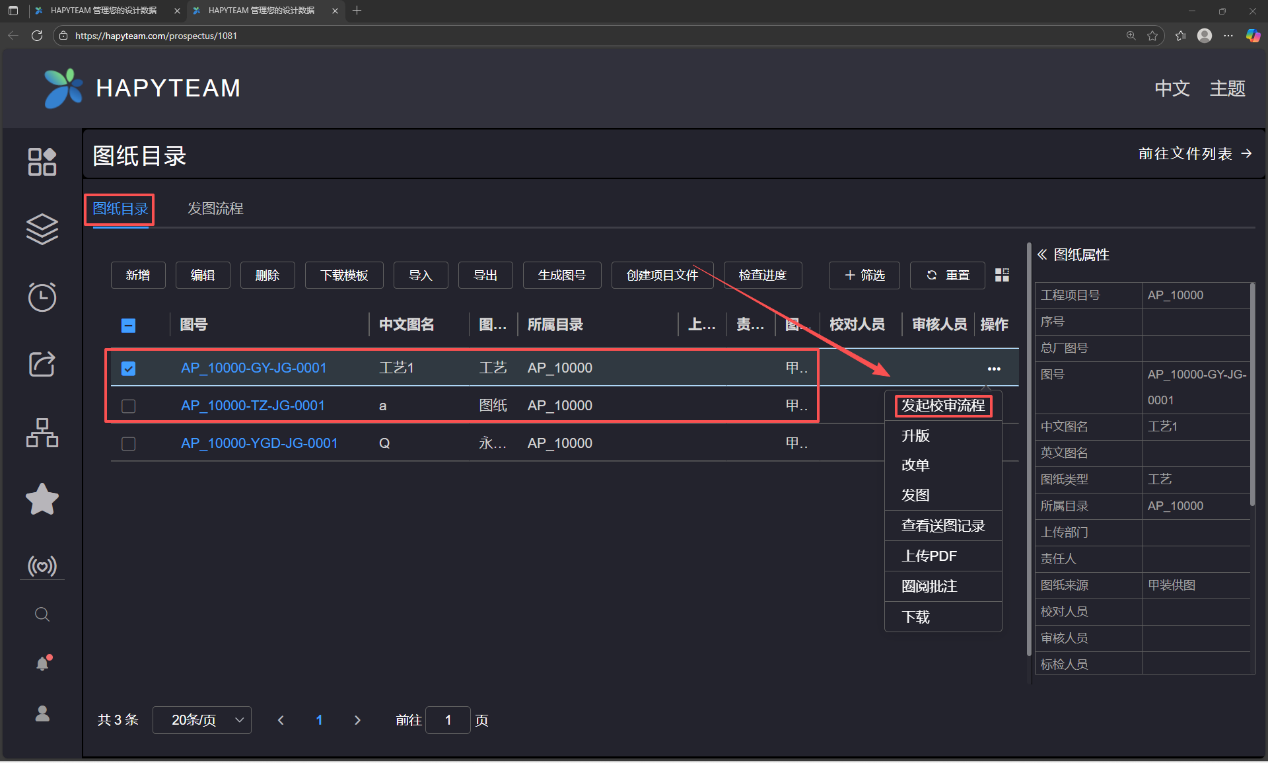Open the three-dot actions menu in first row

click(x=993, y=369)
